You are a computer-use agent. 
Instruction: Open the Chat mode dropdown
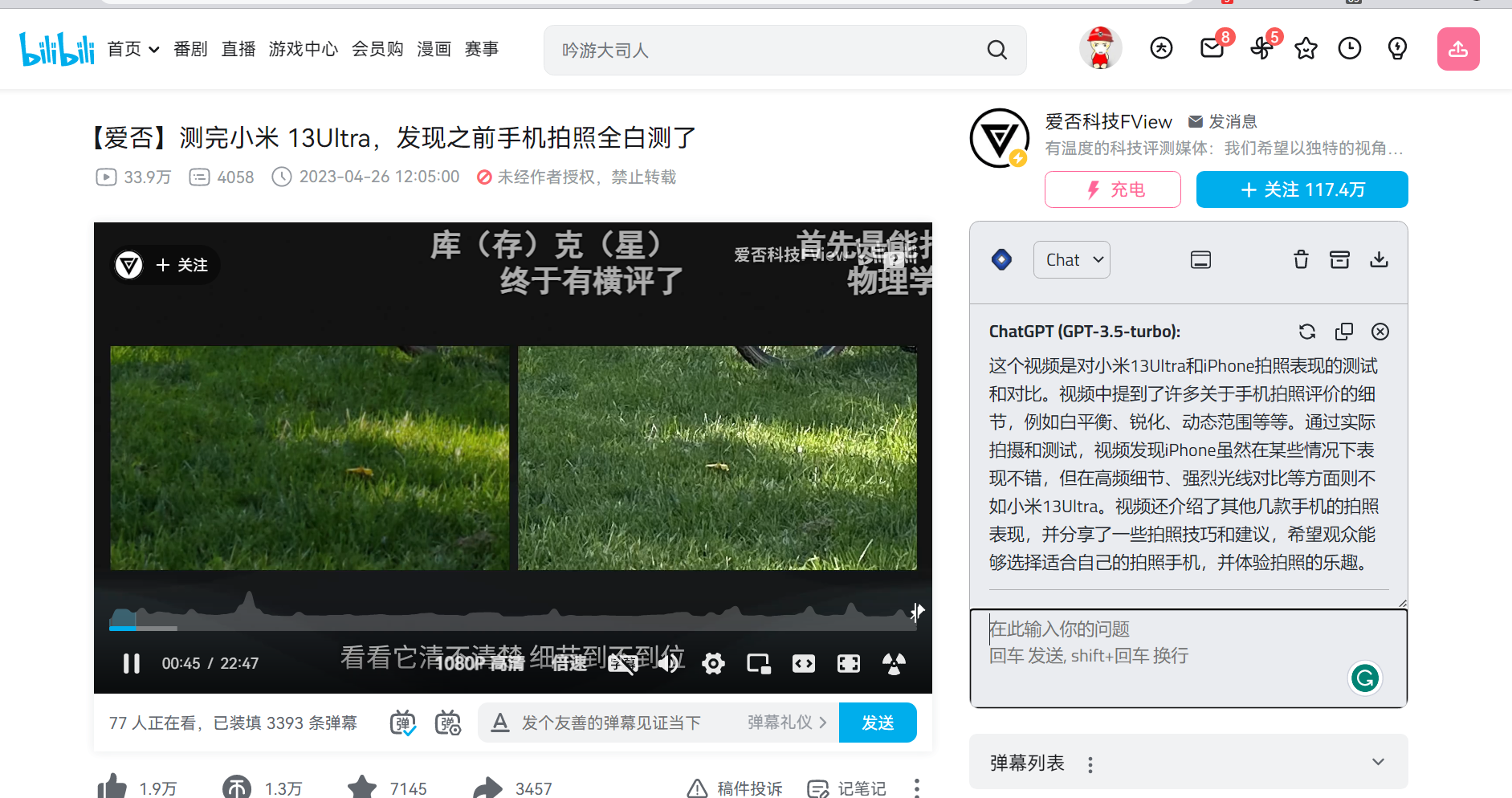coord(1072,260)
